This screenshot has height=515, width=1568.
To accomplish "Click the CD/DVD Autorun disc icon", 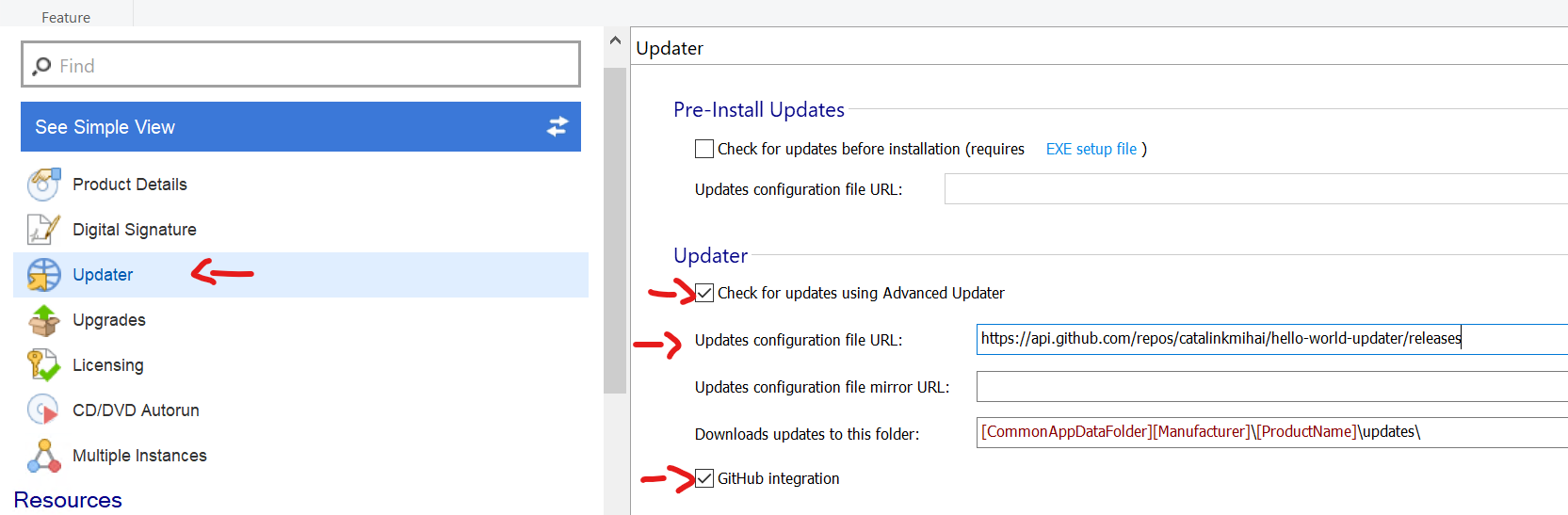I will tap(43, 410).
